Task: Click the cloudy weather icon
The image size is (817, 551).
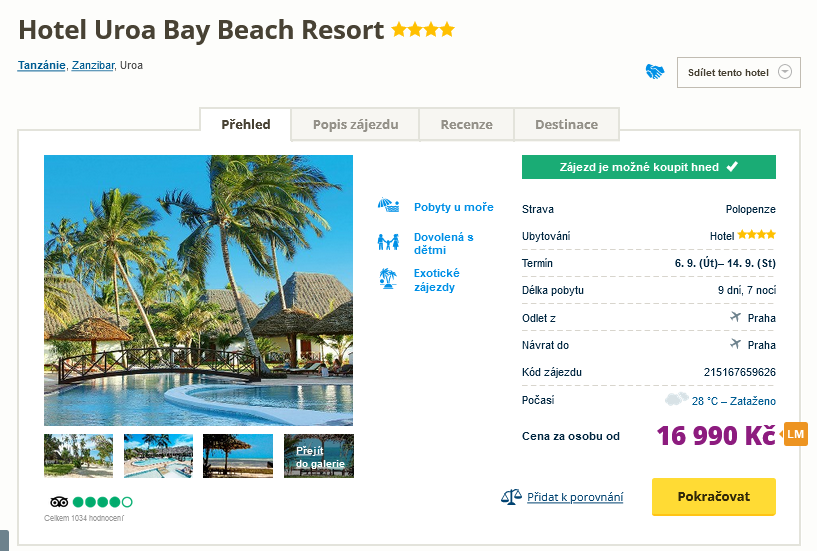Action: point(676,400)
